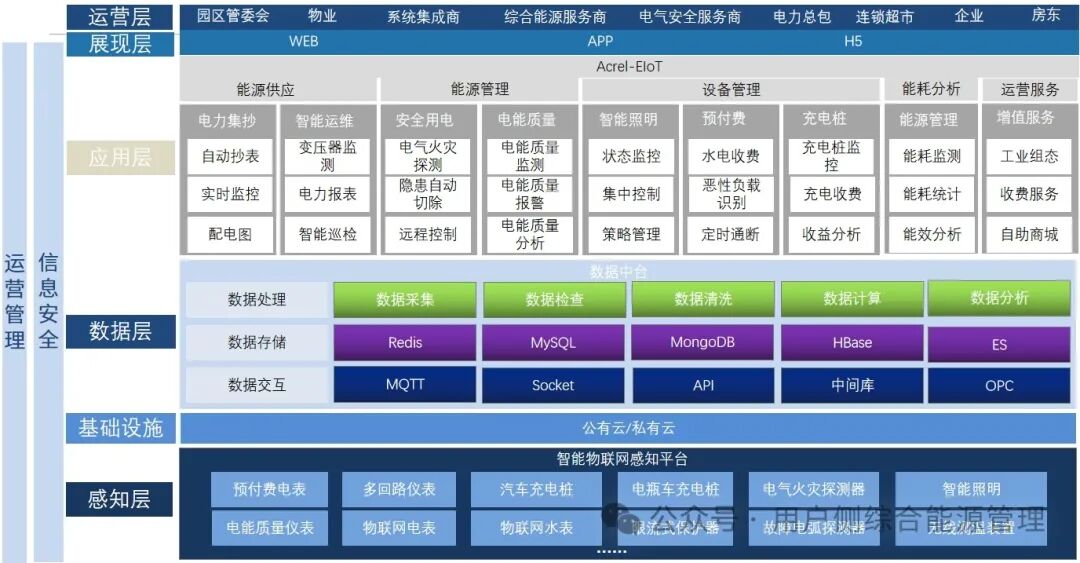Select the 定时通断 cell
Image resolution: width=1080 pixels, height=563 pixels.
tap(731, 234)
